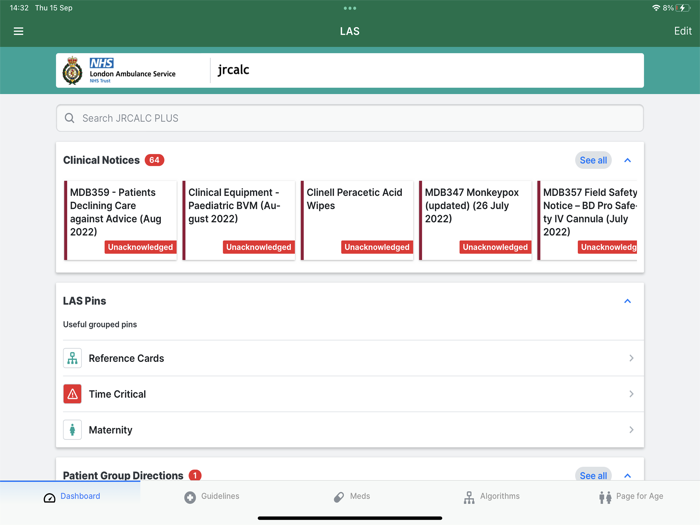
Task: Open the hamburger menu icon
Action: 18,31
